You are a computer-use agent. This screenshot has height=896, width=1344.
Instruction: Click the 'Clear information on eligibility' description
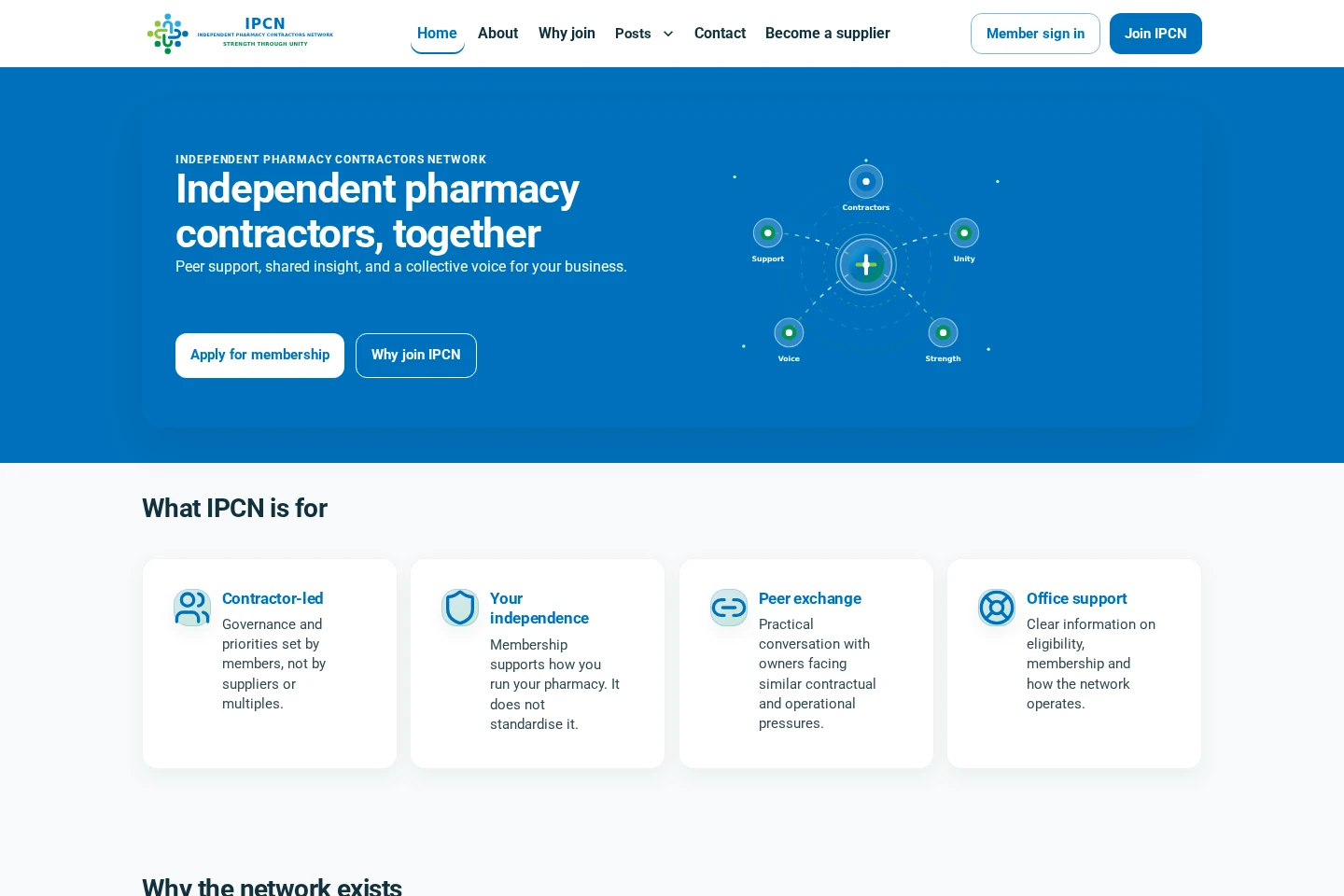1091,664
